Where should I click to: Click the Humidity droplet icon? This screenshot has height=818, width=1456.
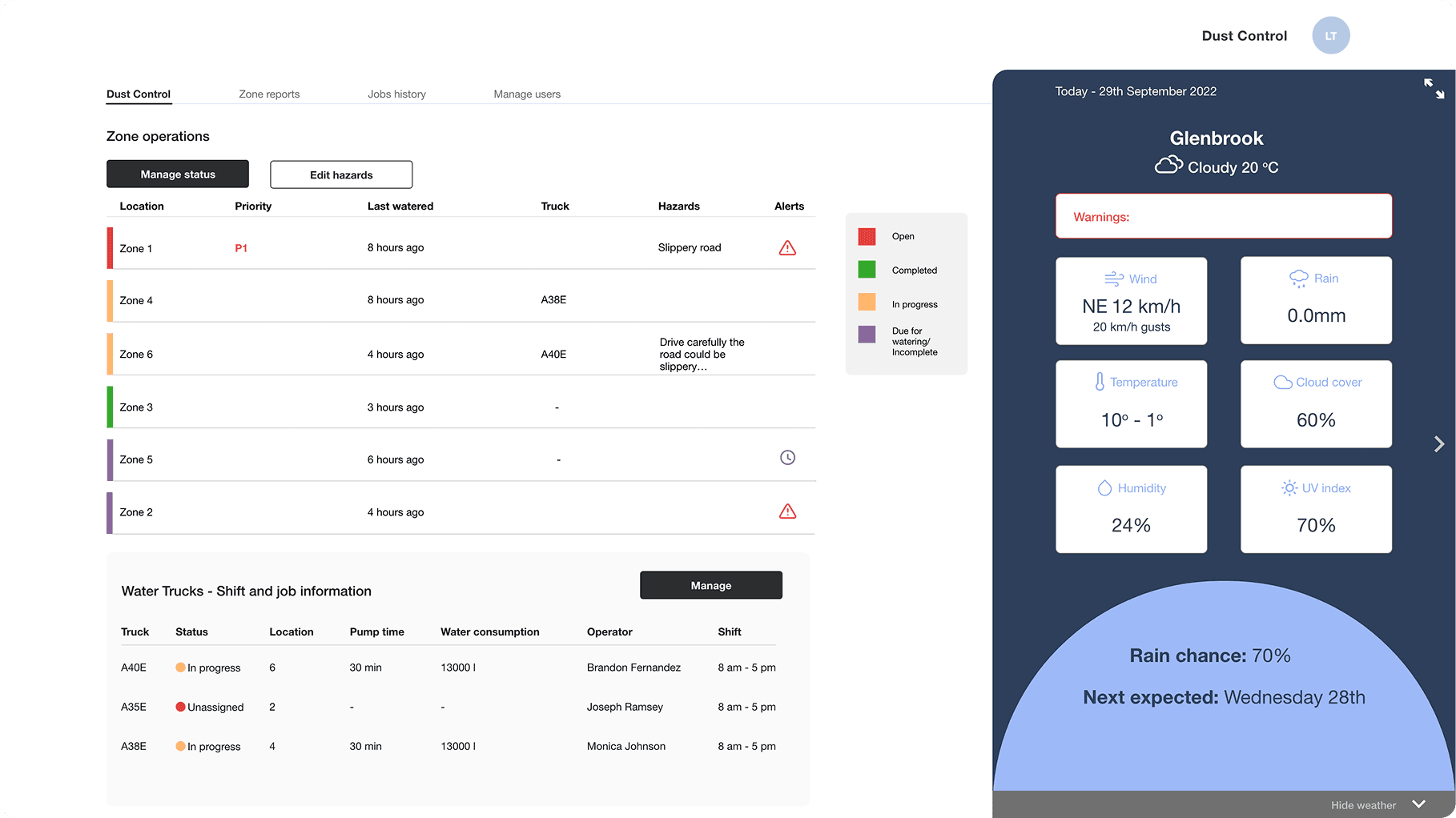pyautogui.click(x=1104, y=488)
